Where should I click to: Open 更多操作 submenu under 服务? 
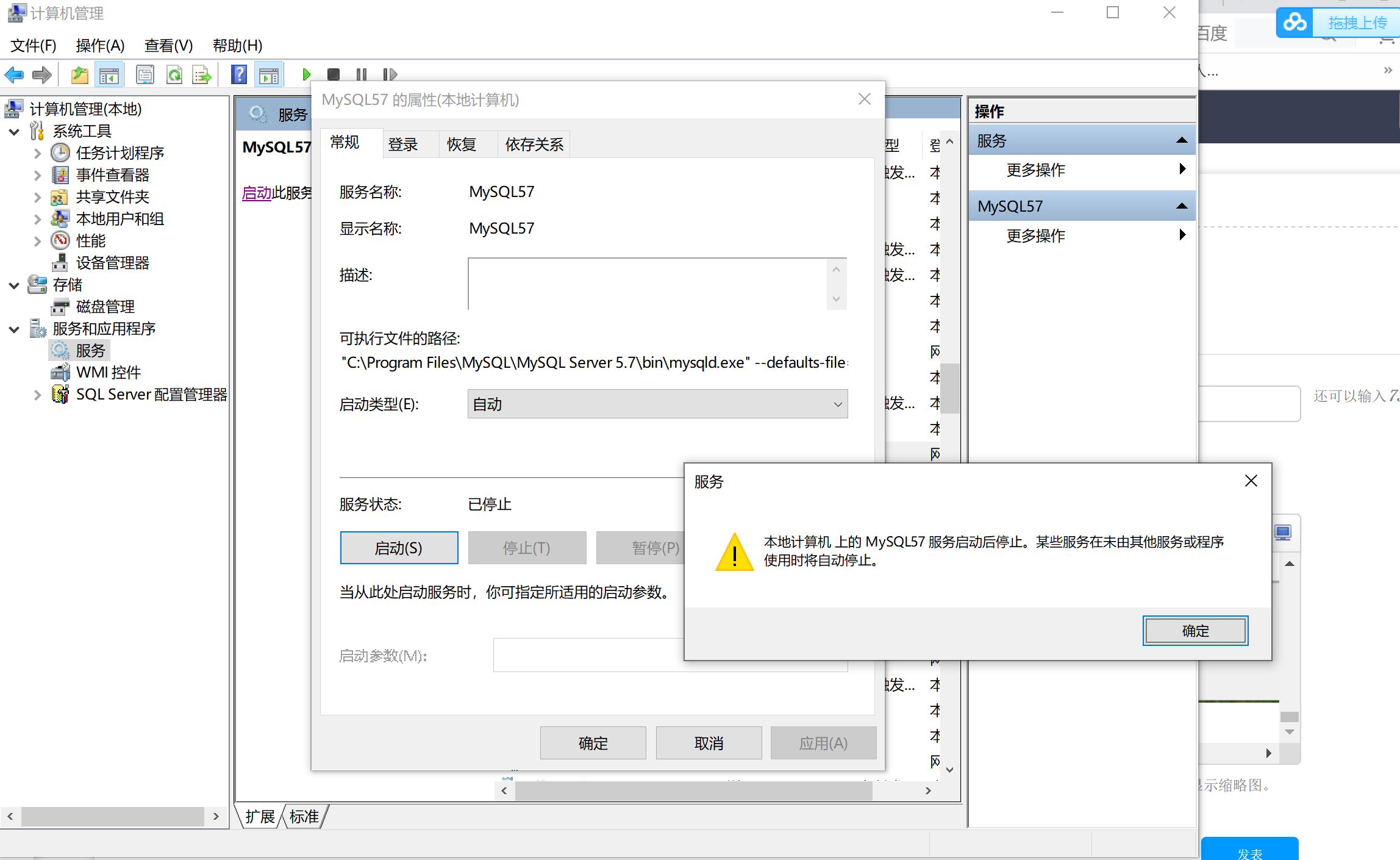[1081, 170]
